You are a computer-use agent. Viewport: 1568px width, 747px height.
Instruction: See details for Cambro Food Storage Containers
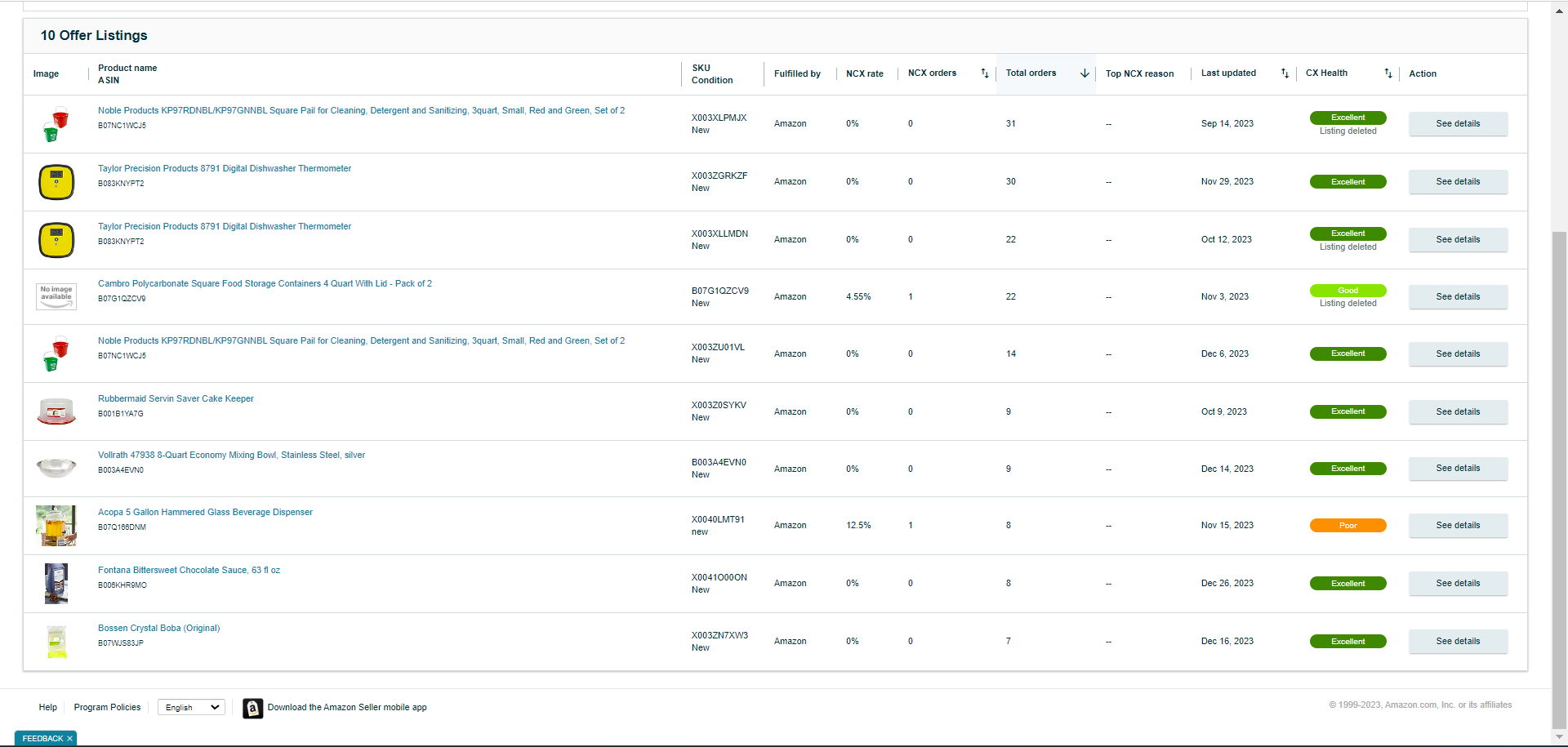tap(1458, 297)
